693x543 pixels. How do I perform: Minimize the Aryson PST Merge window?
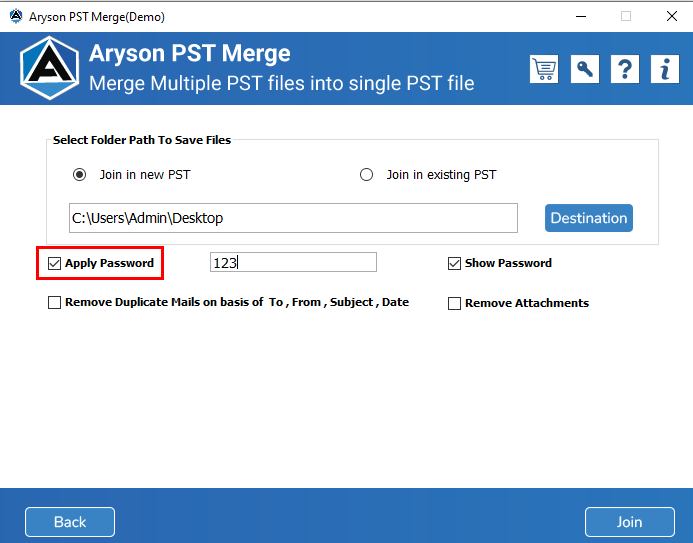581,16
